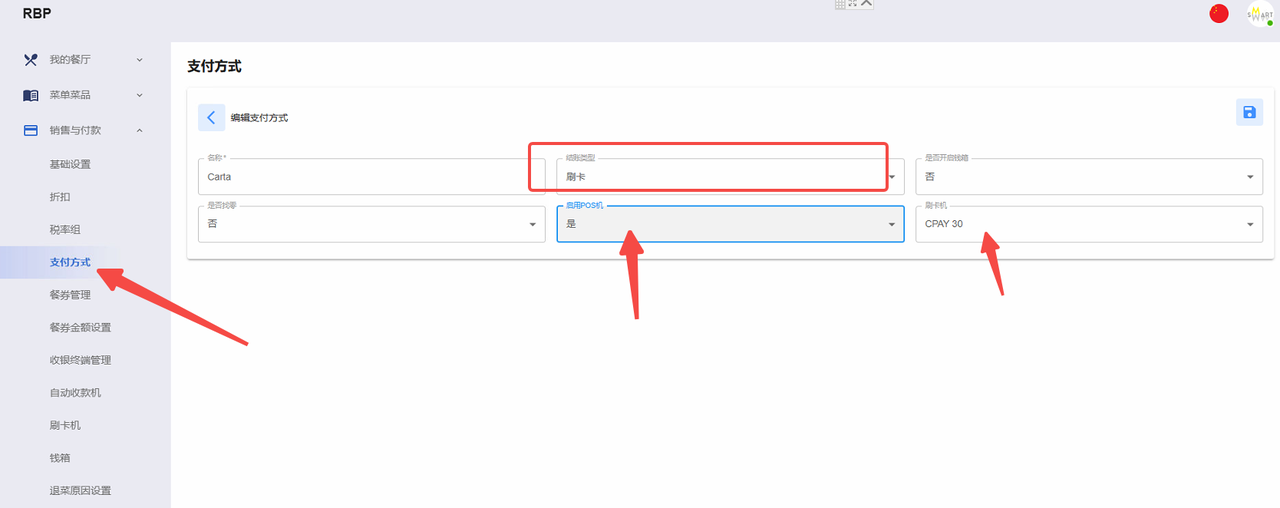Viewport: 1280px width, 508px height.
Task: Open the 启用POS机 dropdown set to 是
Action: coord(730,224)
